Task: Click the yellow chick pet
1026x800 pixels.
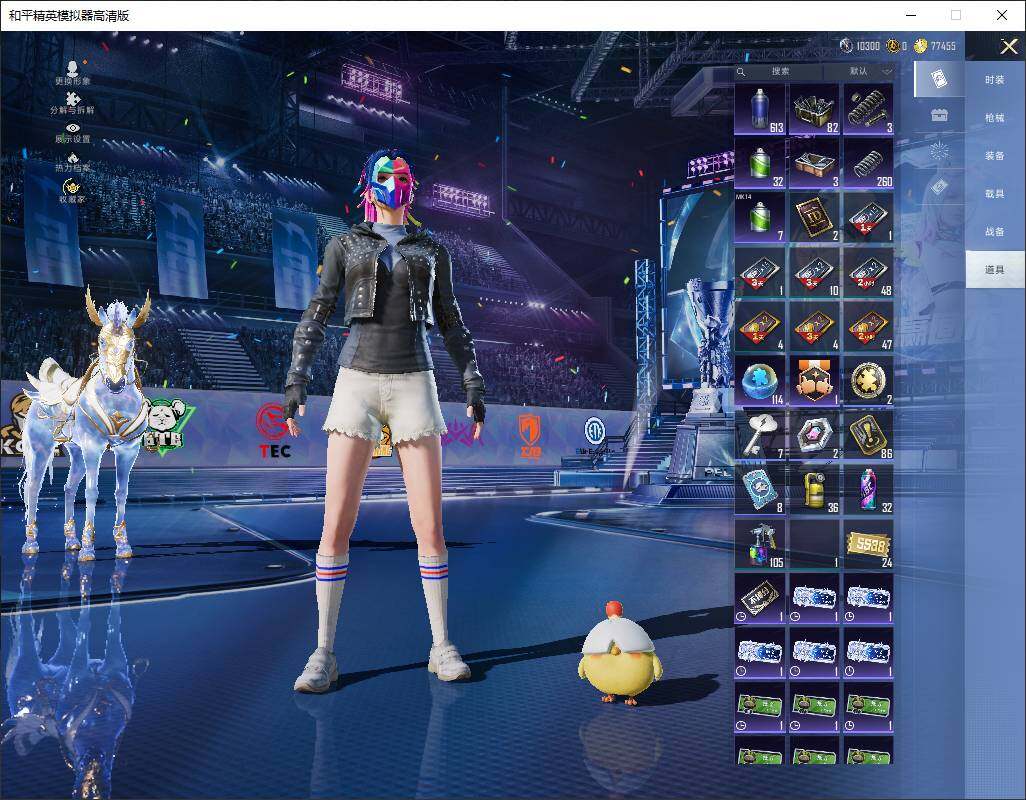Action: tap(618, 654)
